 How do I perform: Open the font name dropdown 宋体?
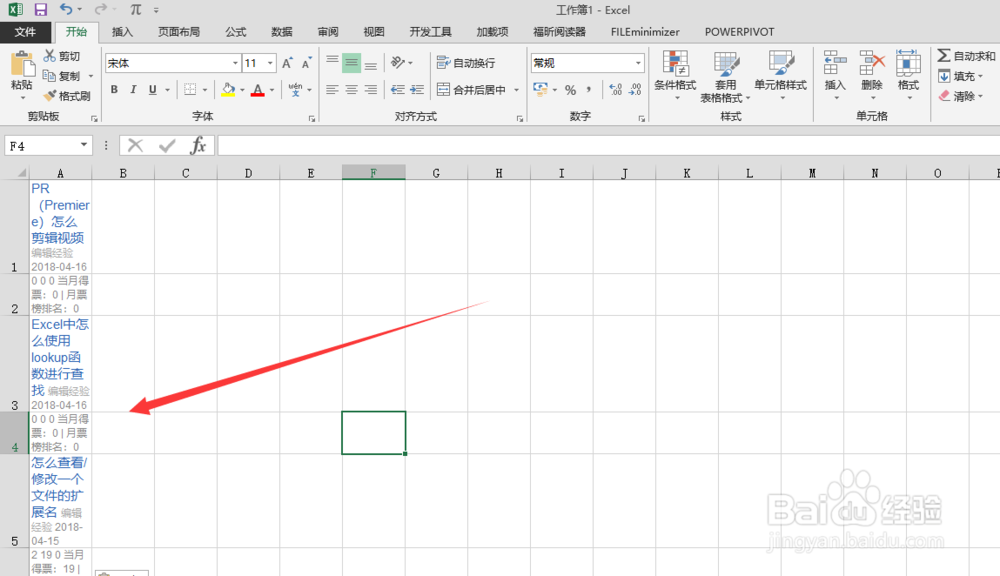(x=235, y=63)
